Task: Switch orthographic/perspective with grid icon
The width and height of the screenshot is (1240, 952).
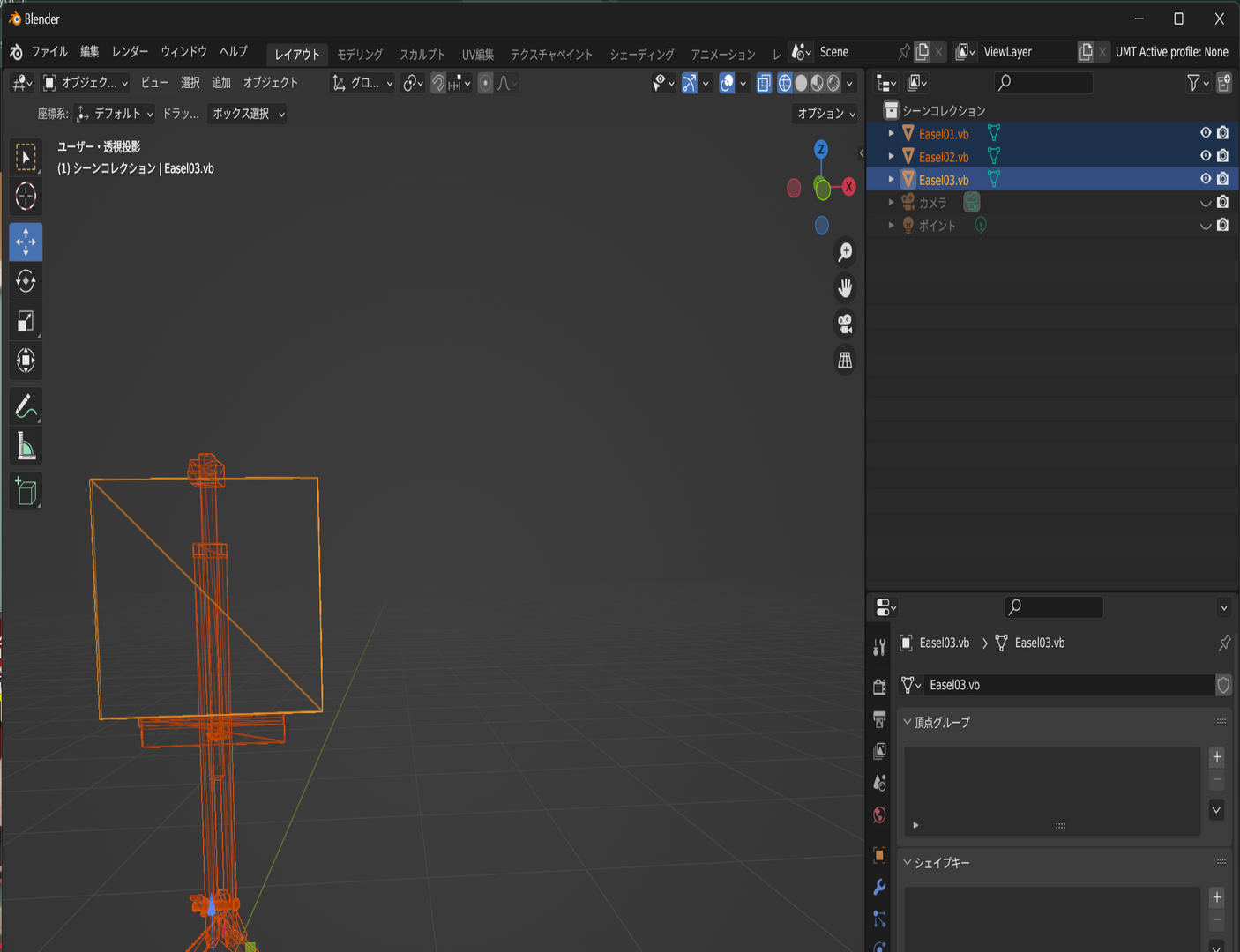Action: [845, 361]
